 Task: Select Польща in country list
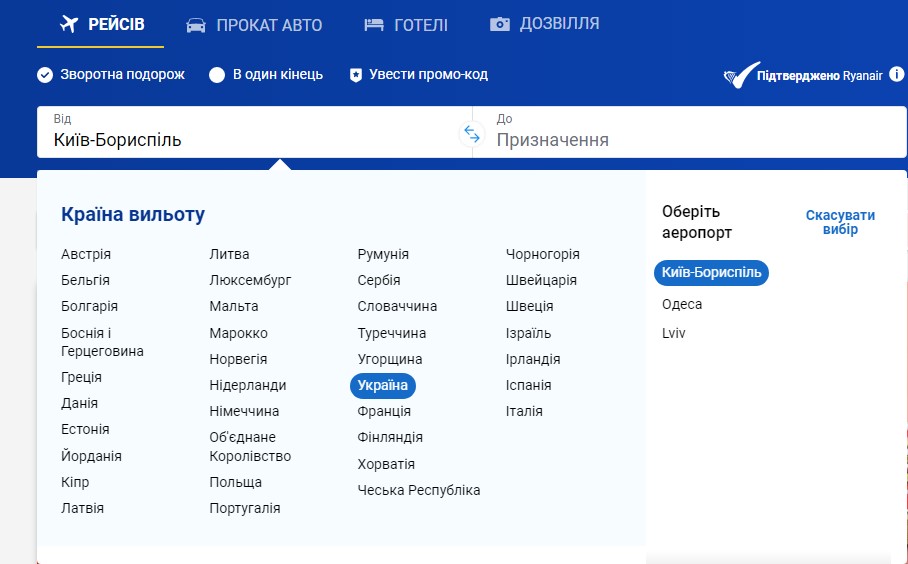(236, 482)
